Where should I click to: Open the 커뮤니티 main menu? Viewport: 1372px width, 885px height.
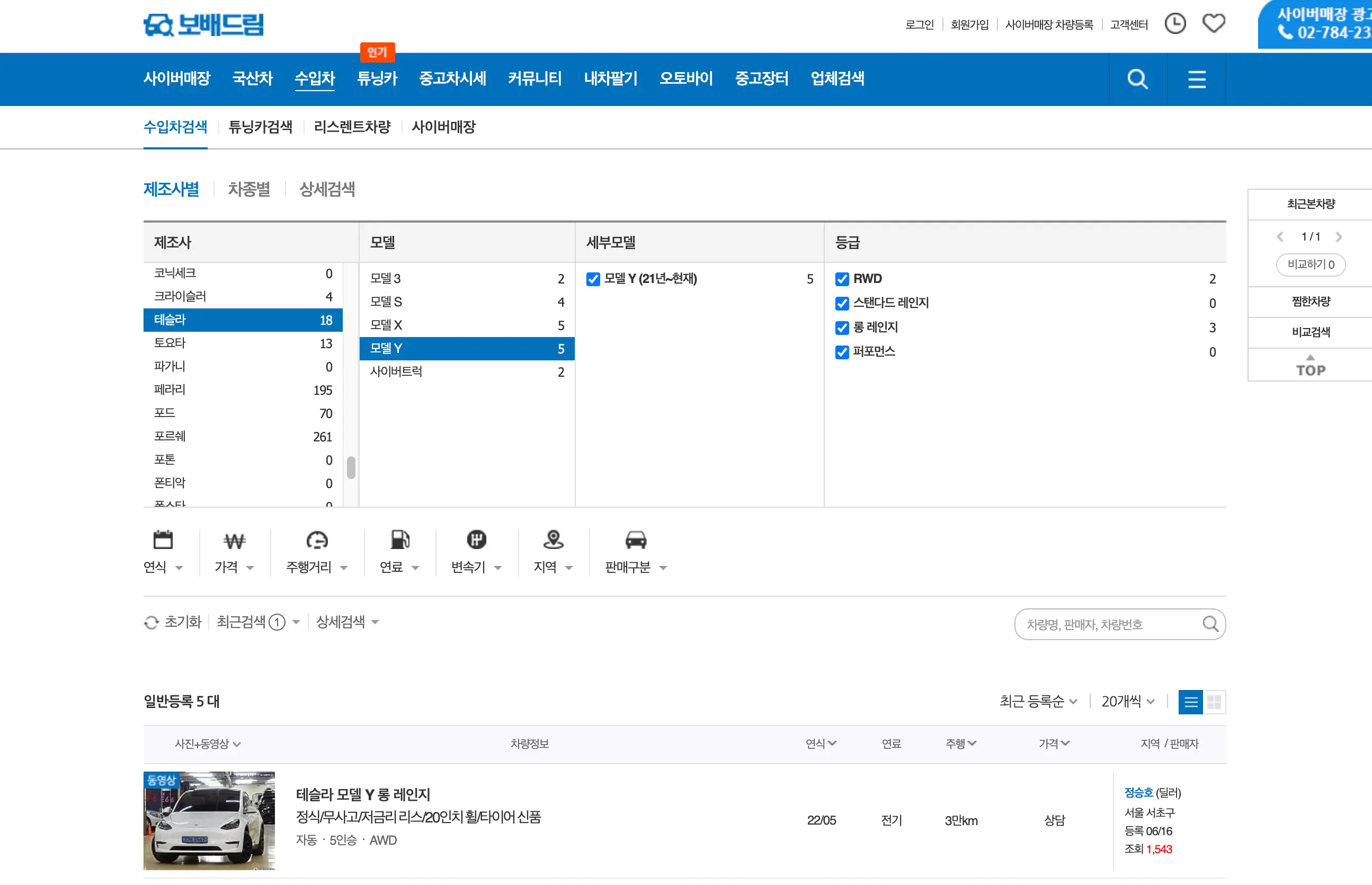(534, 78)
